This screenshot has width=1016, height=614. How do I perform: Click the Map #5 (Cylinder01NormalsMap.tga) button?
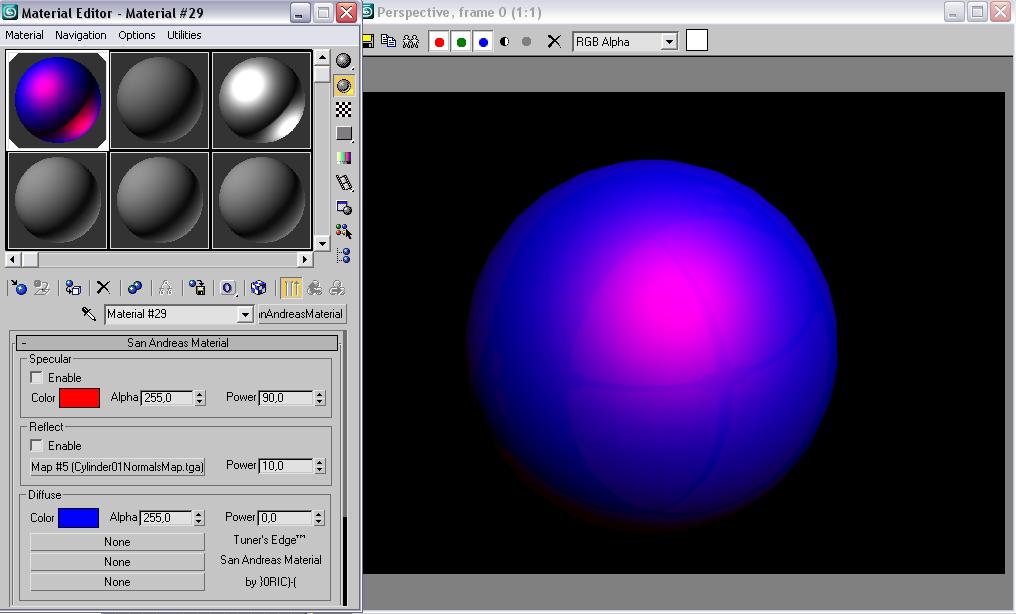click(117, 466)
